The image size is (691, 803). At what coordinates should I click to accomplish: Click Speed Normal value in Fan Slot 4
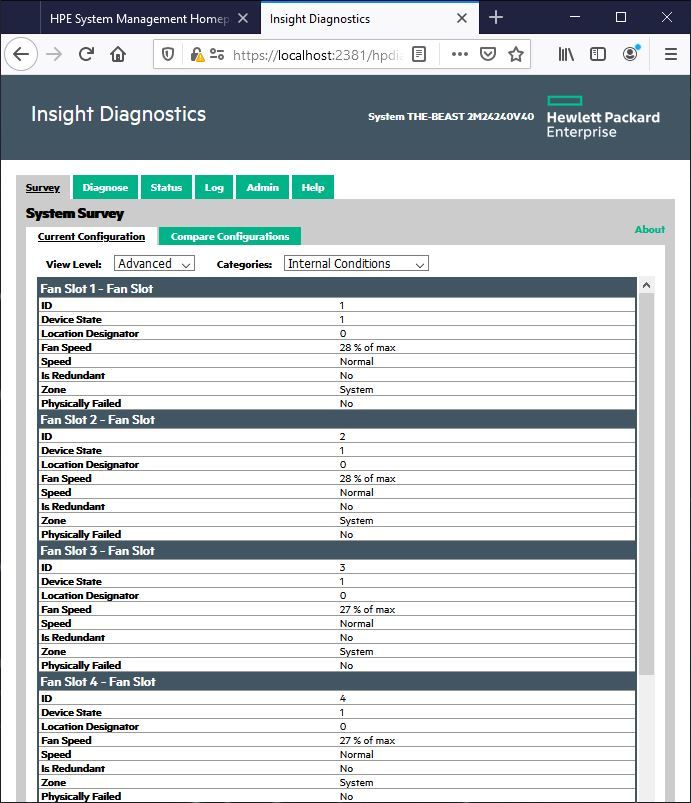(x=357, y=754)
